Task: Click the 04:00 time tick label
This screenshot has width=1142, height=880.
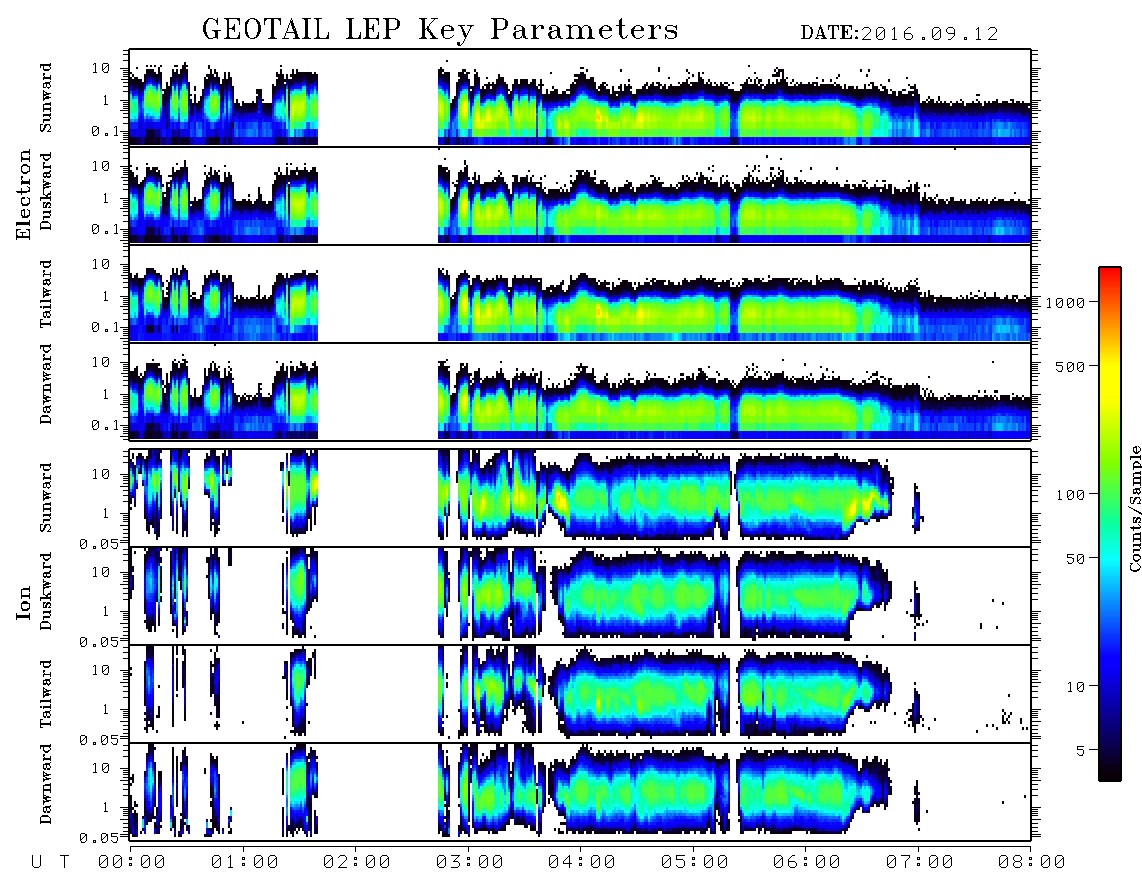Action: (581, 863)
